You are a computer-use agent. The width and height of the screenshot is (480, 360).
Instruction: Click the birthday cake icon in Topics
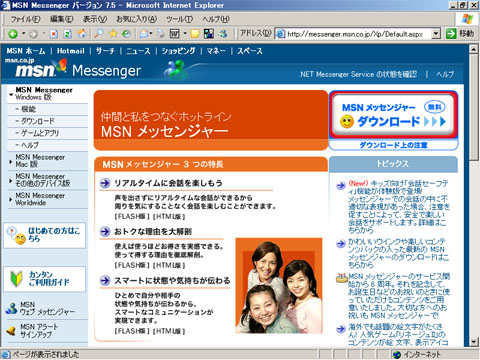(x=342, y=278)
